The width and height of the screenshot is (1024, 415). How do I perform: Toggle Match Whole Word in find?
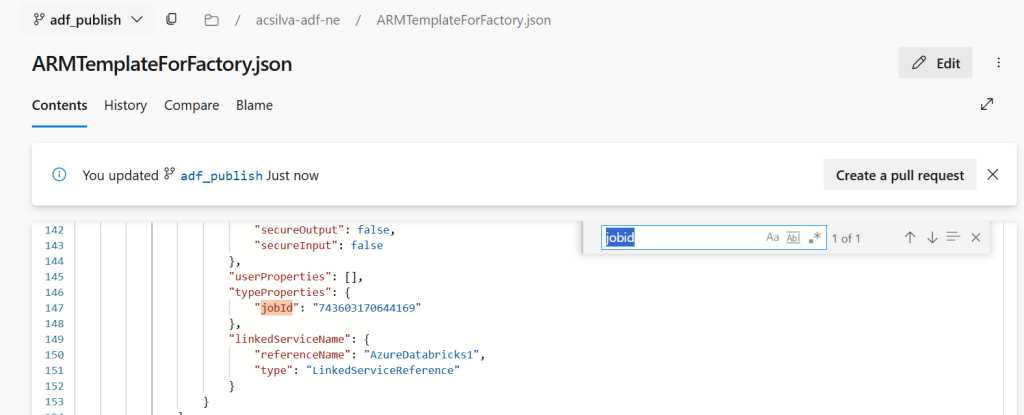pyautogui.click(x=794, y=237)
